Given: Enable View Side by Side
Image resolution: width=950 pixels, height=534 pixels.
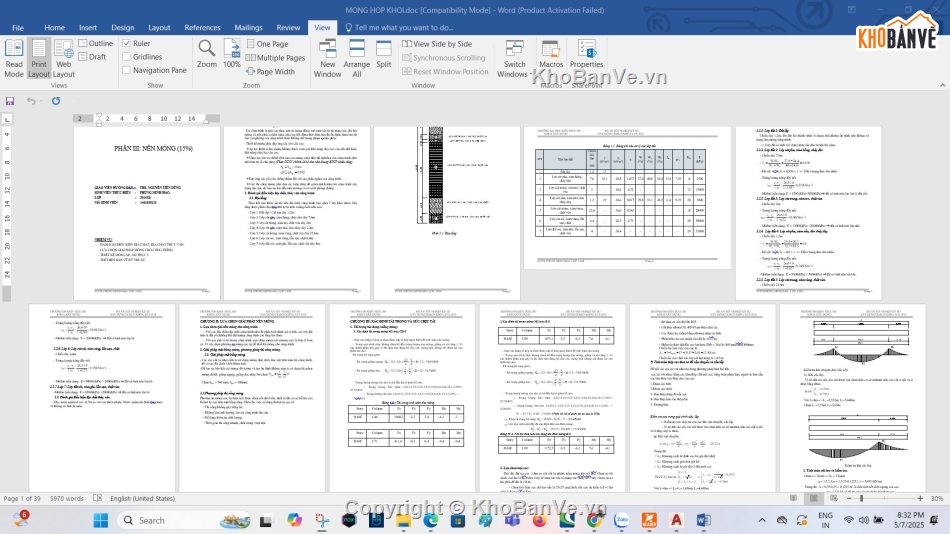Looking at the screenshot, I should 437,44.
